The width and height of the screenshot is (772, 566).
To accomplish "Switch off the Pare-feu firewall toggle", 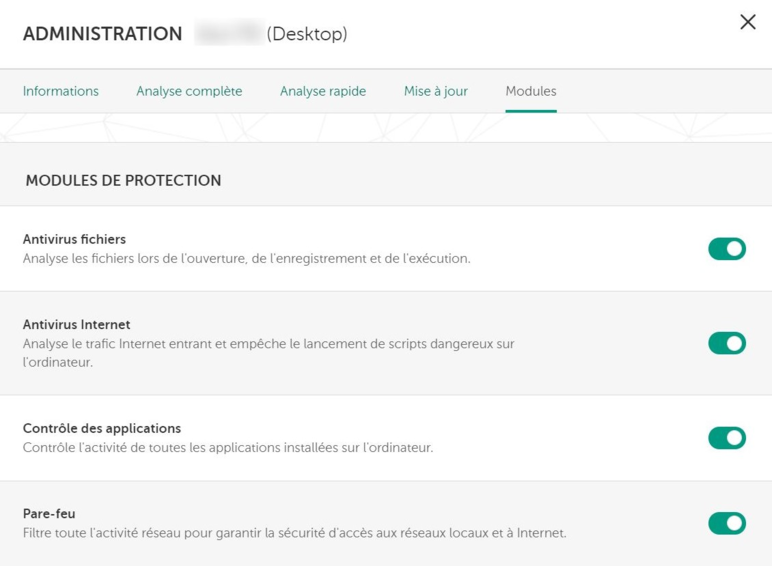I will click(x=727, y=523).
